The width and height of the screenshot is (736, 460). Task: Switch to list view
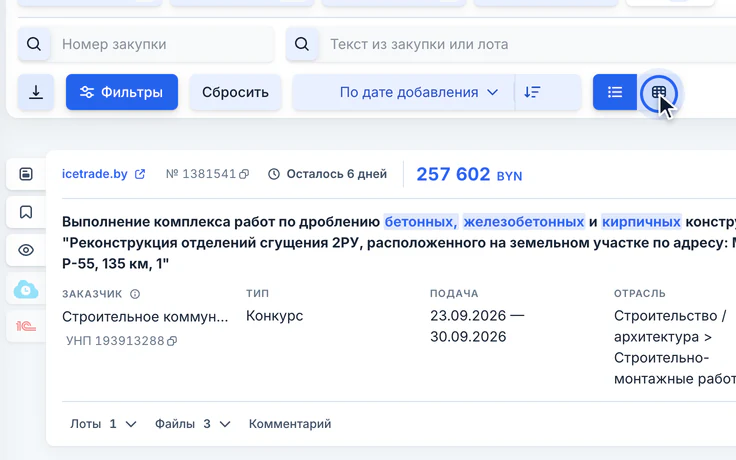tap(614, 92)
